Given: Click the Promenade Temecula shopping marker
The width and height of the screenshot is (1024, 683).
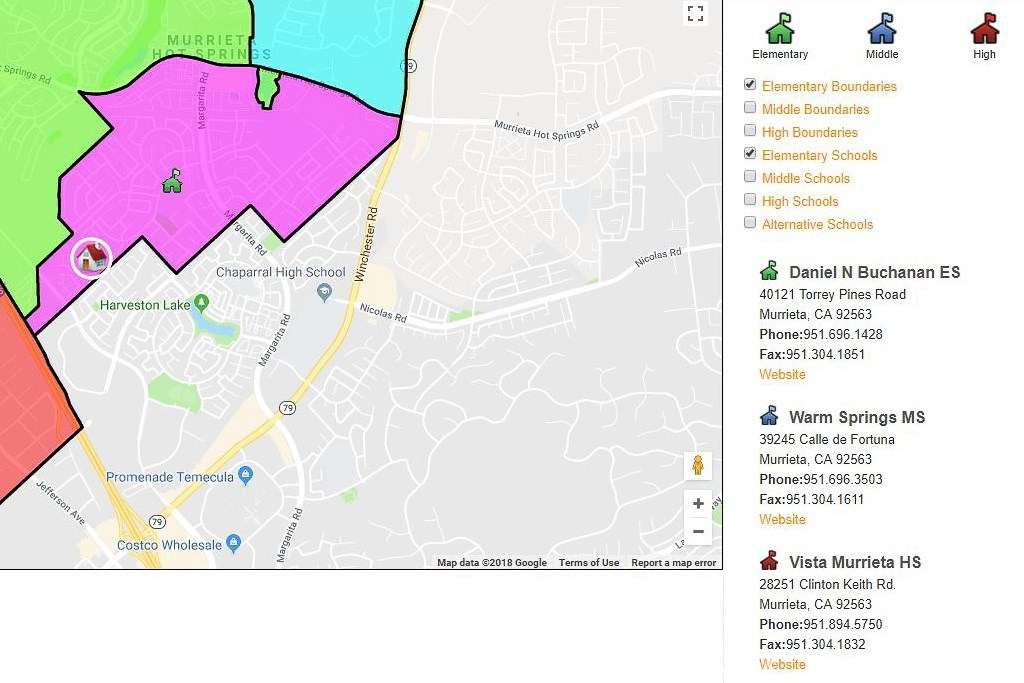Looking at the screenshot, I should [x=246, y=475].
